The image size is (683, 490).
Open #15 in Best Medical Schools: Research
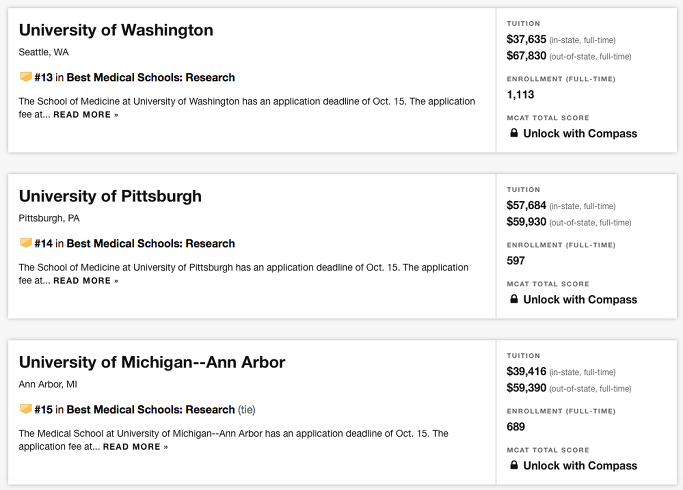tap(135, 409)
